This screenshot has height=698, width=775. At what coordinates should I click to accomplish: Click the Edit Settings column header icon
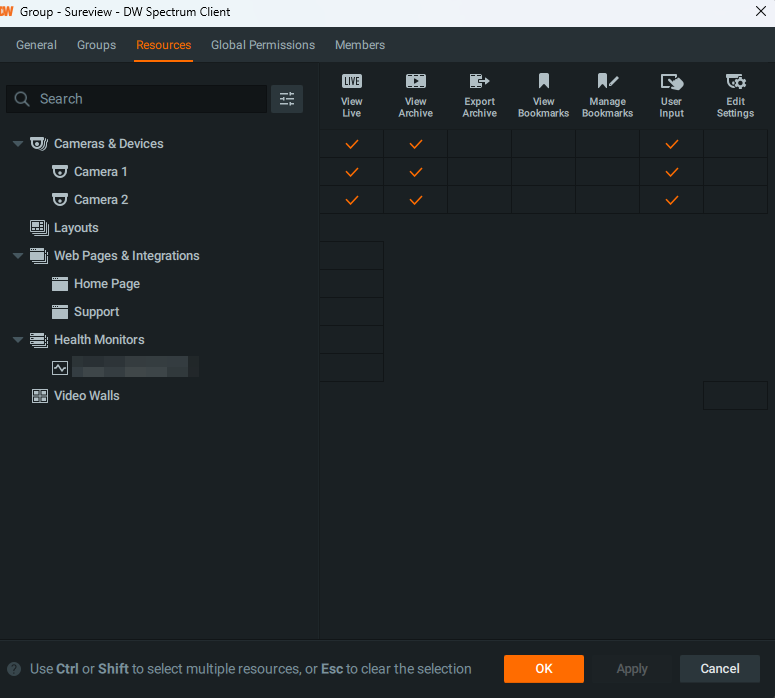click(735, 82)
